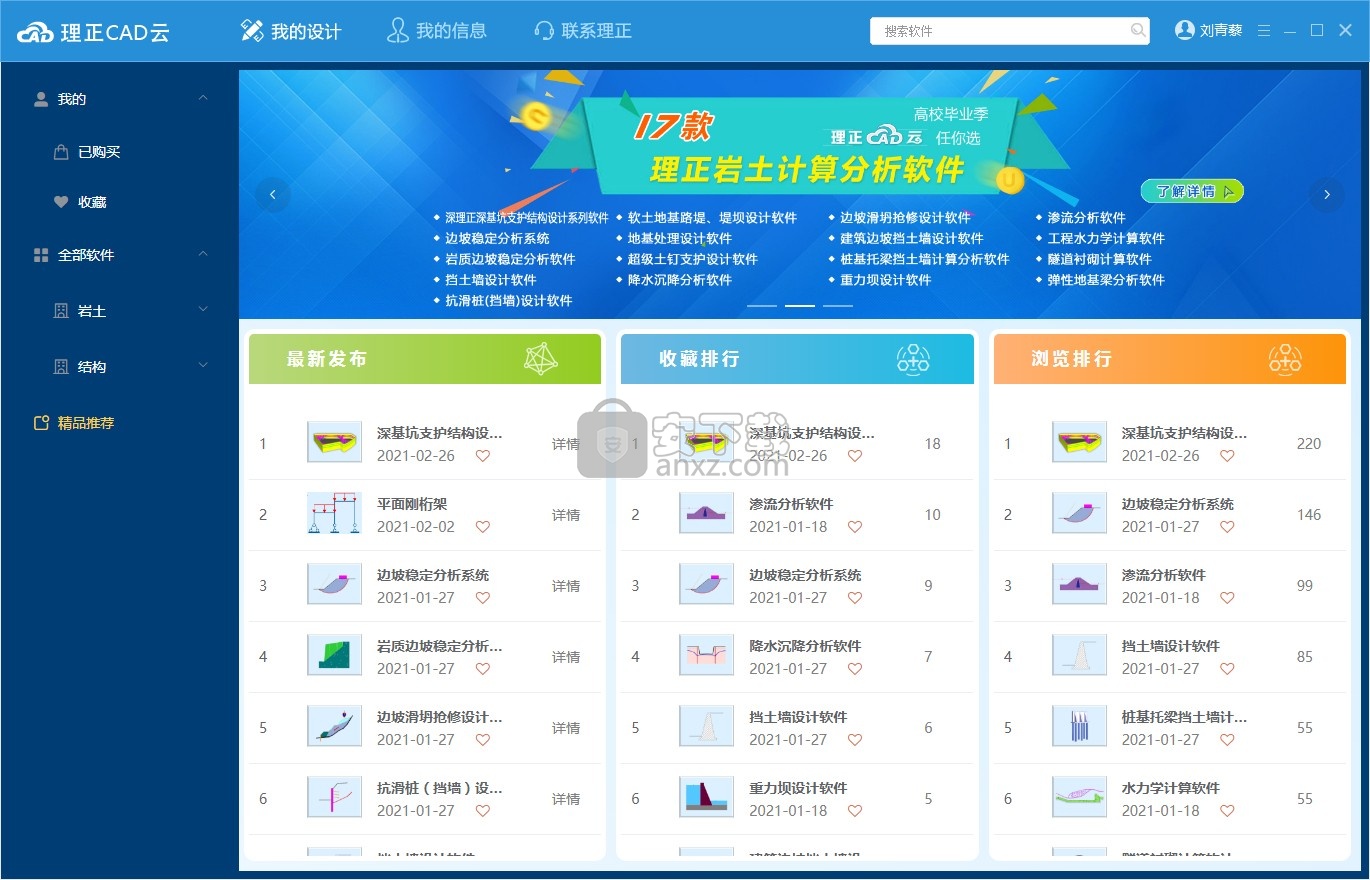Favorite 重力坝设计软件 heart icon
The image size is (1370, 880).
point(855,811)
